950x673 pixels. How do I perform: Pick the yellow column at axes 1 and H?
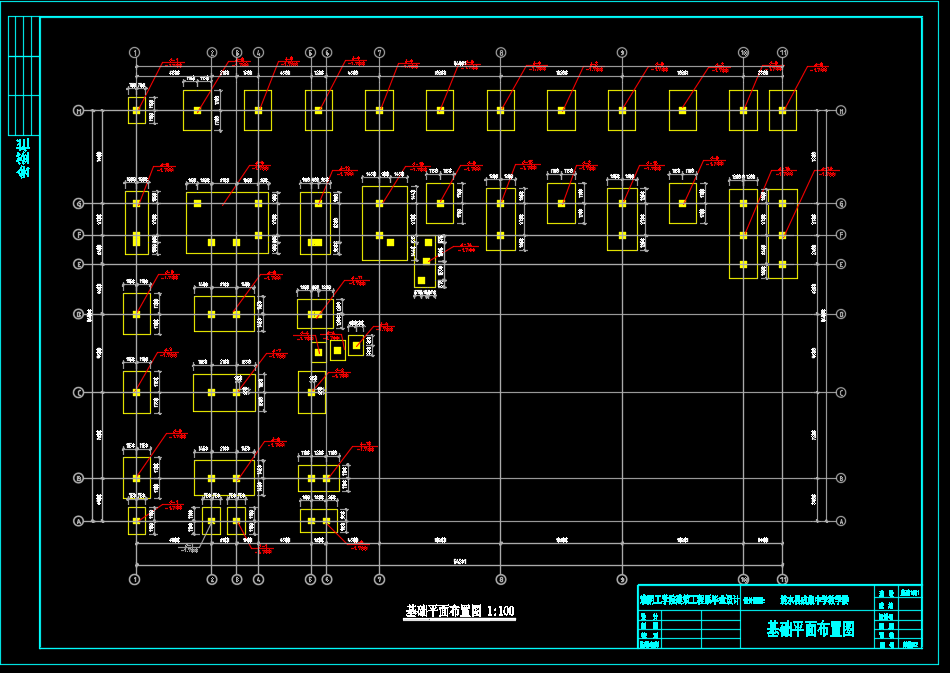click(136, 111)
